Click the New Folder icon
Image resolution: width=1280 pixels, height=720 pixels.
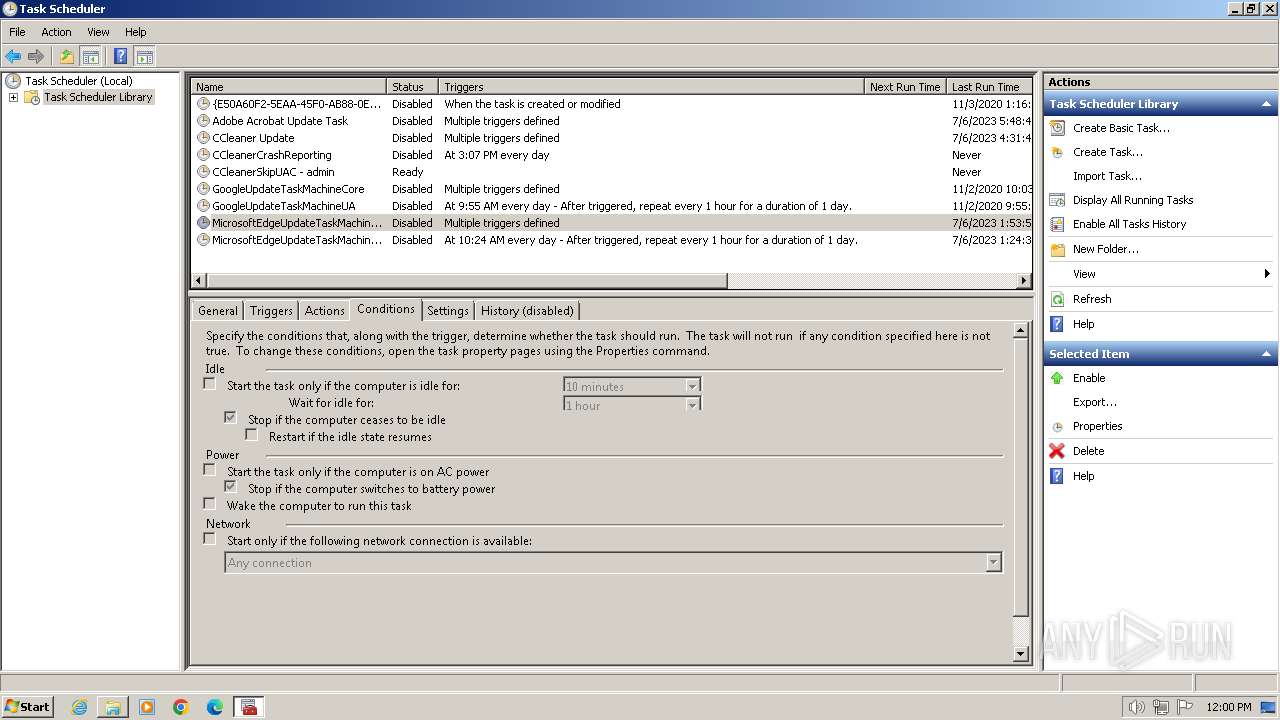tap(1057, 249)
